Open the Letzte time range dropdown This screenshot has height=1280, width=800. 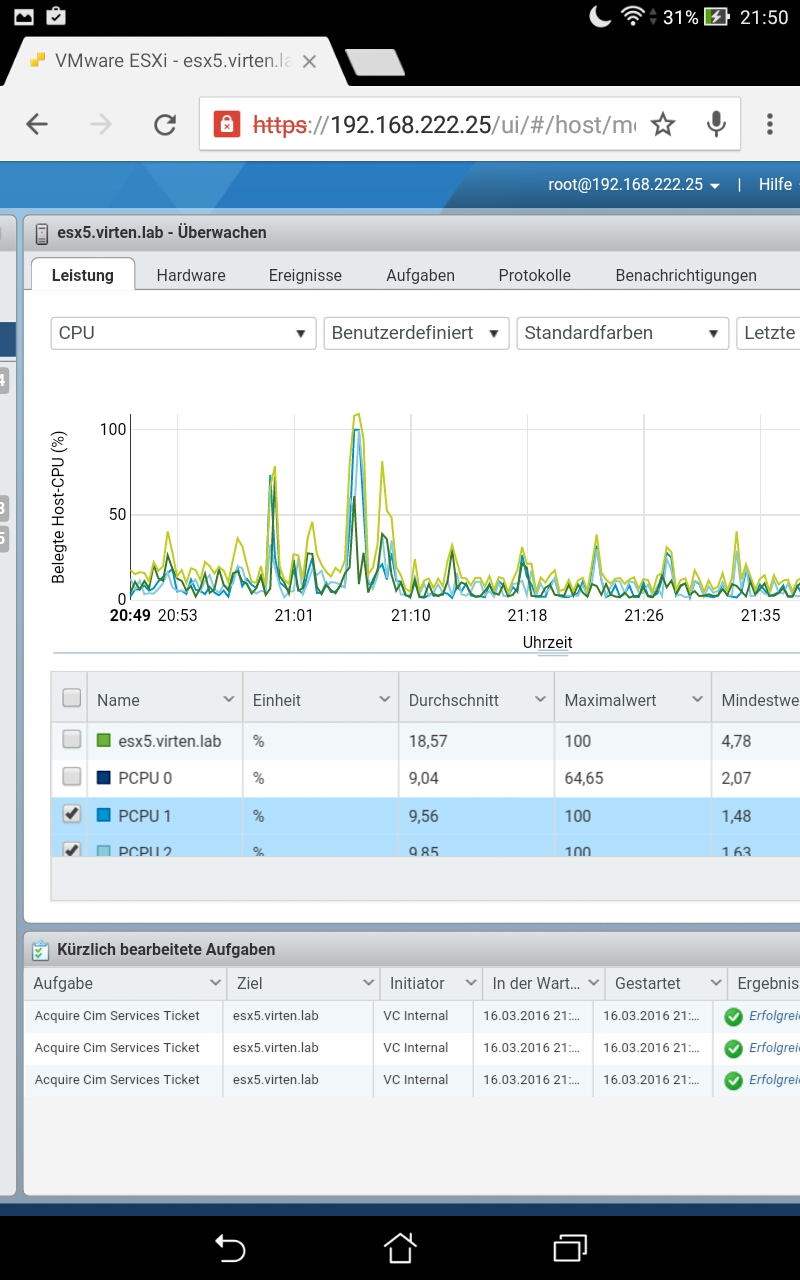click(768, 333)
